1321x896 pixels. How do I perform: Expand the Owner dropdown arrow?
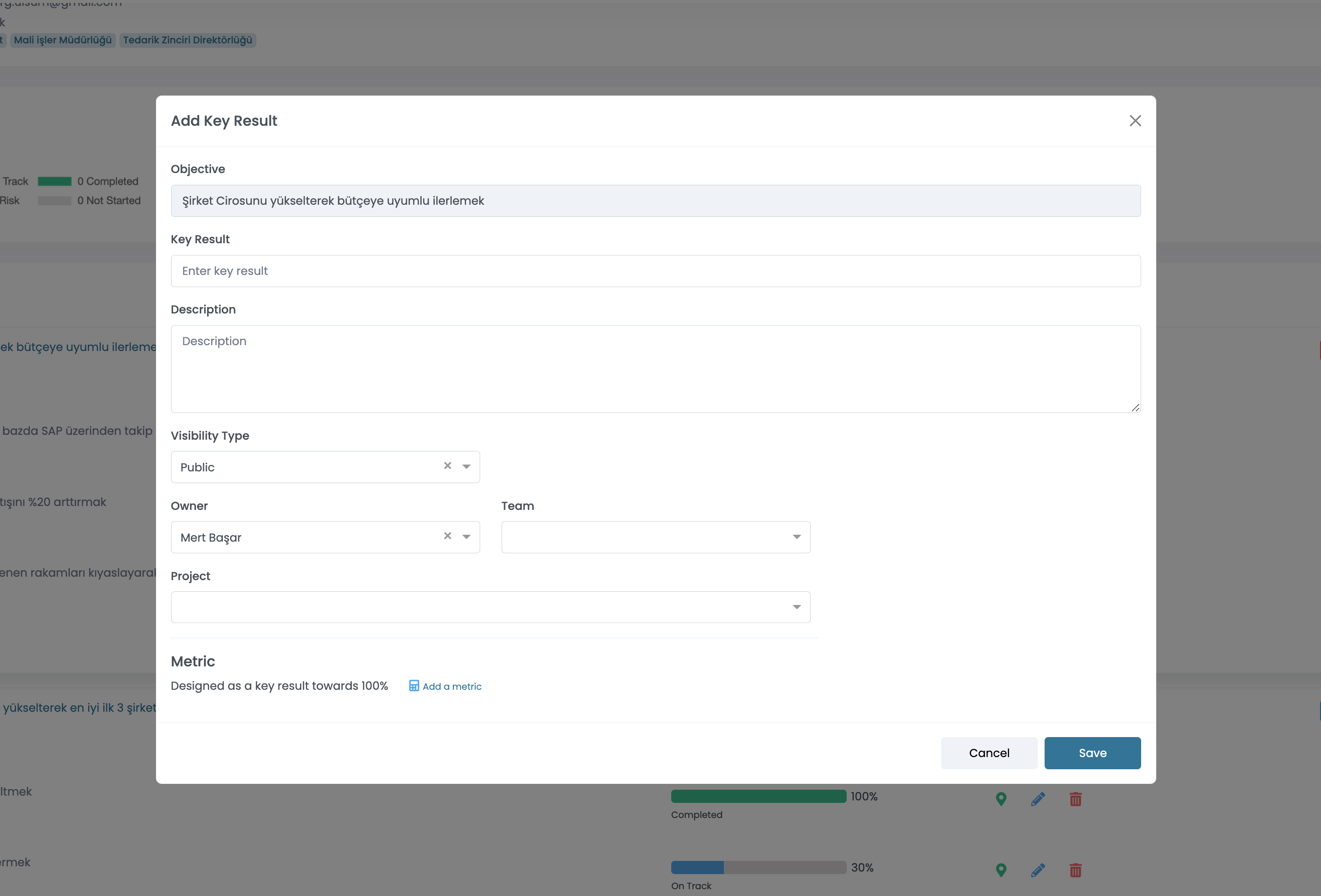pyautogui.click(x=466, y=537)
